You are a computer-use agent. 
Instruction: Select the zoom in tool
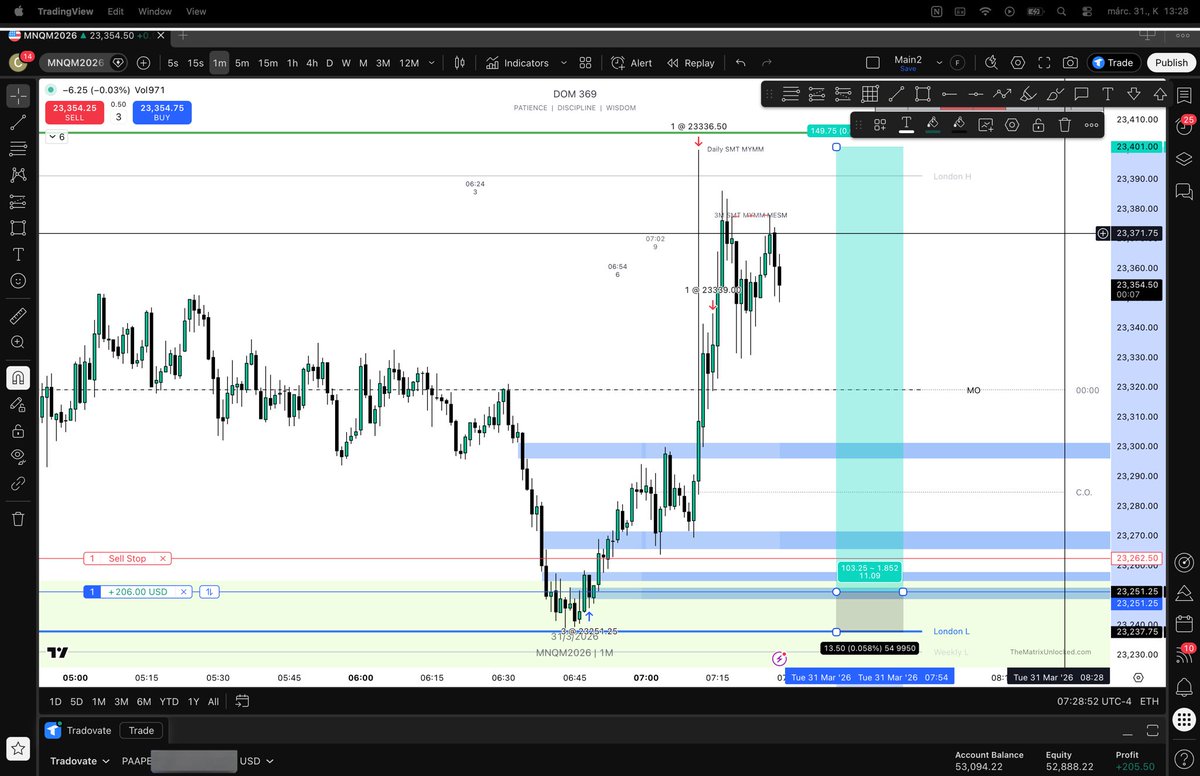tap(18, 342)
